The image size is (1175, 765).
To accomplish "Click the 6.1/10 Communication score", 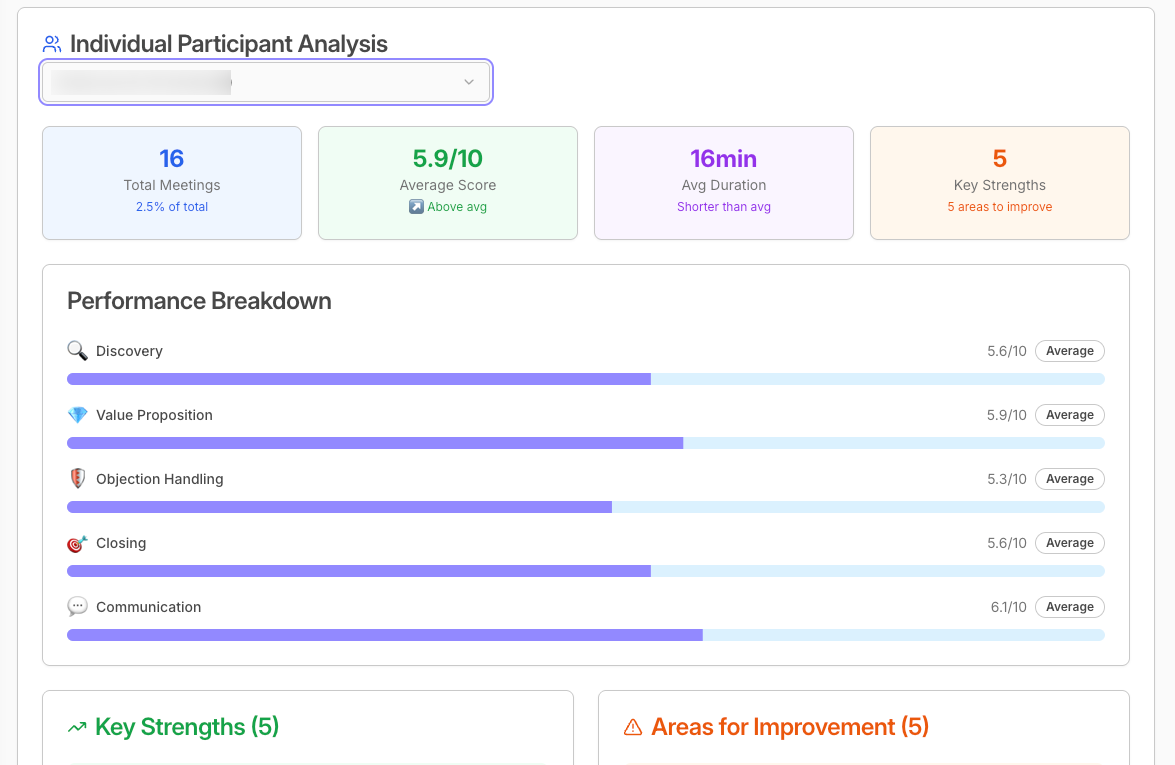I will (x=1009, y=607).
